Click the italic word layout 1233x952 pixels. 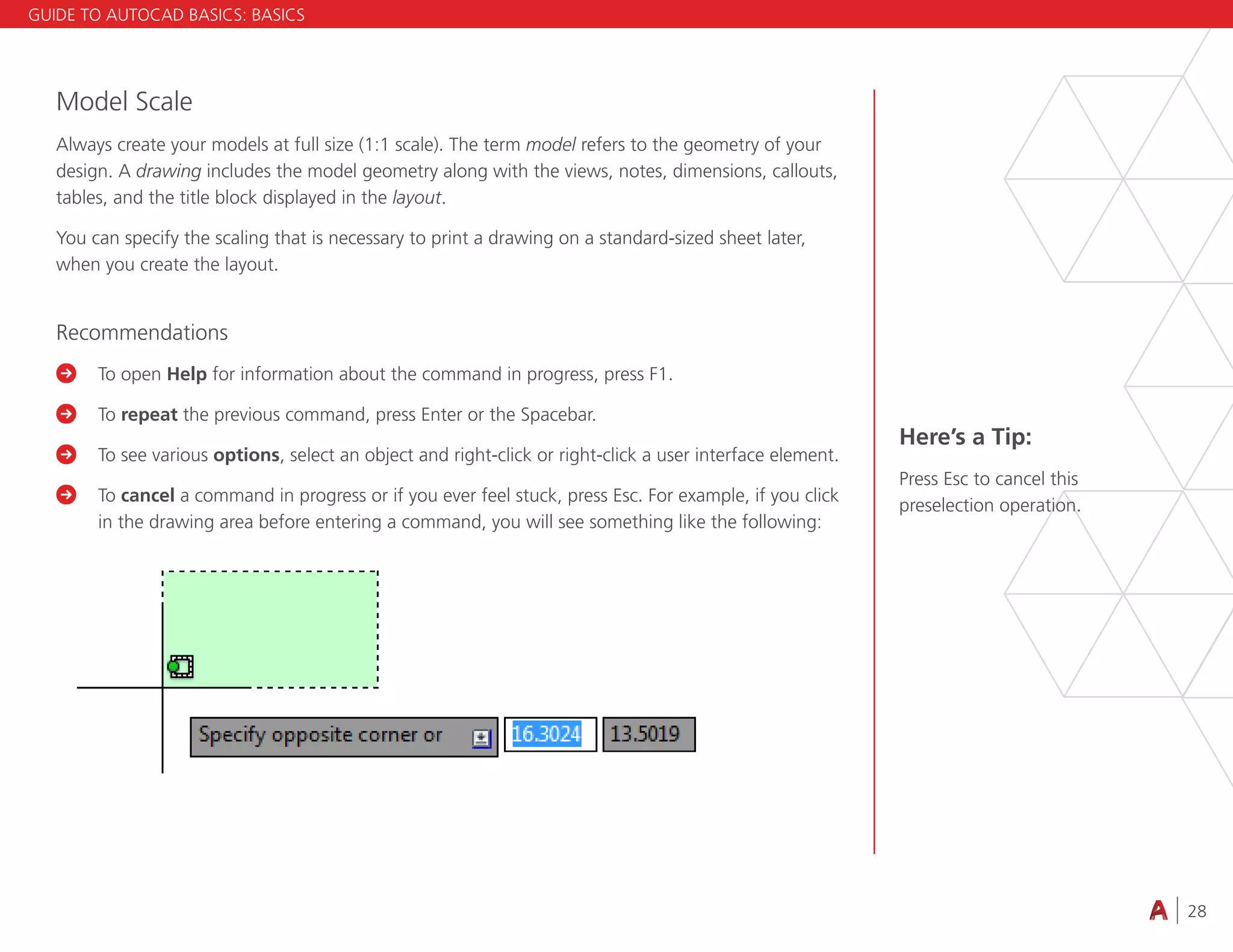pos(417,197)
